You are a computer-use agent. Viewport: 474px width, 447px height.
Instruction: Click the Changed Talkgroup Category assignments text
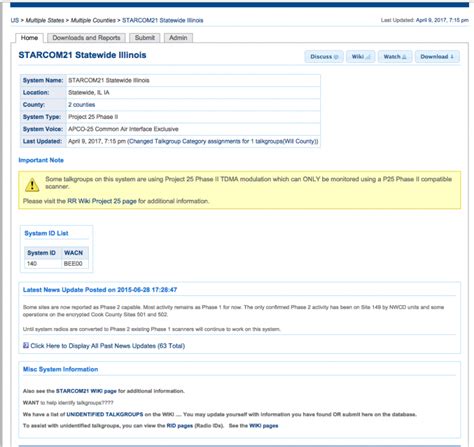[x=223, y=141]
